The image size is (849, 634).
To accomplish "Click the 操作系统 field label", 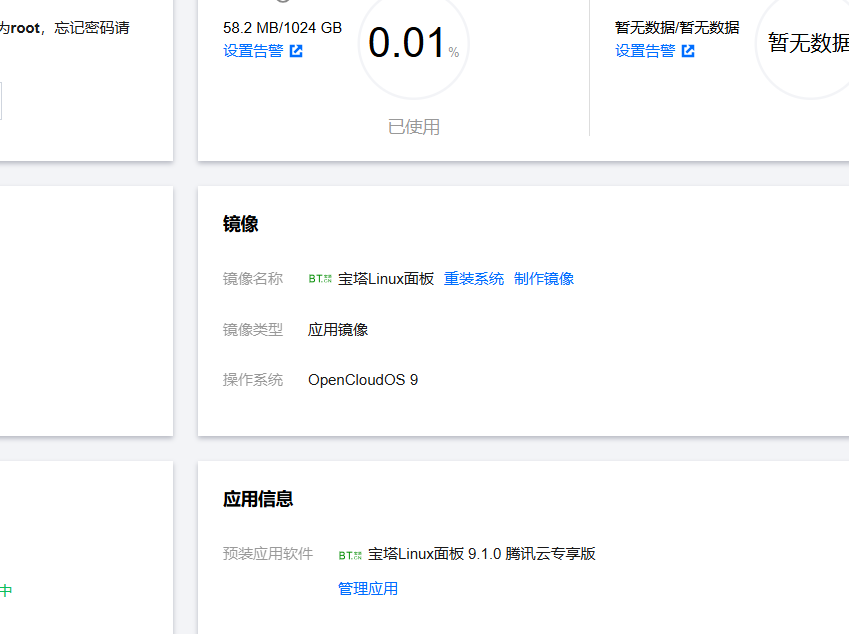I will [x=253, y=380].
